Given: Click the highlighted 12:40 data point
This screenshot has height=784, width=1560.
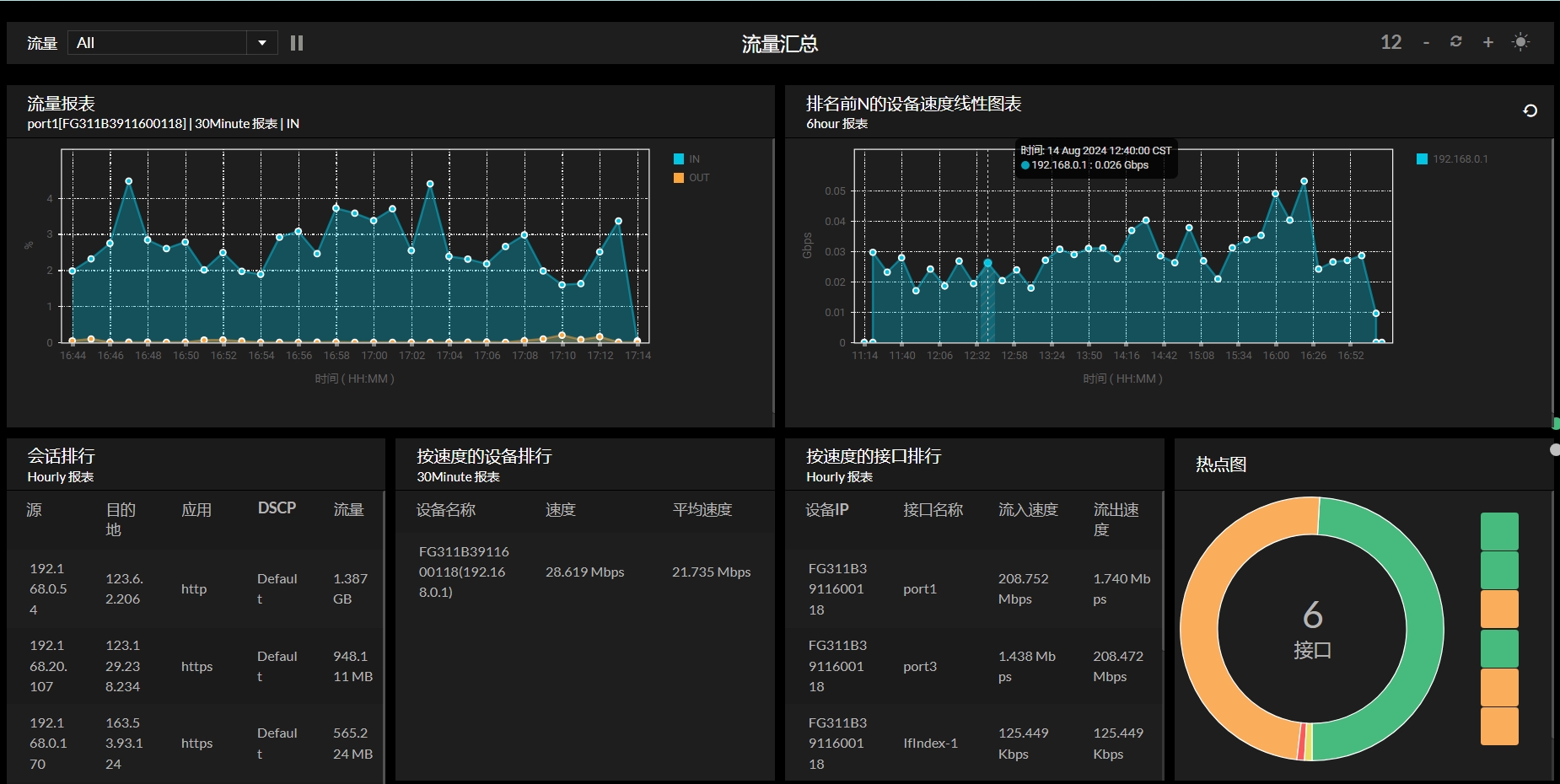Looking at the screenshot, I should tap(987, 263).
